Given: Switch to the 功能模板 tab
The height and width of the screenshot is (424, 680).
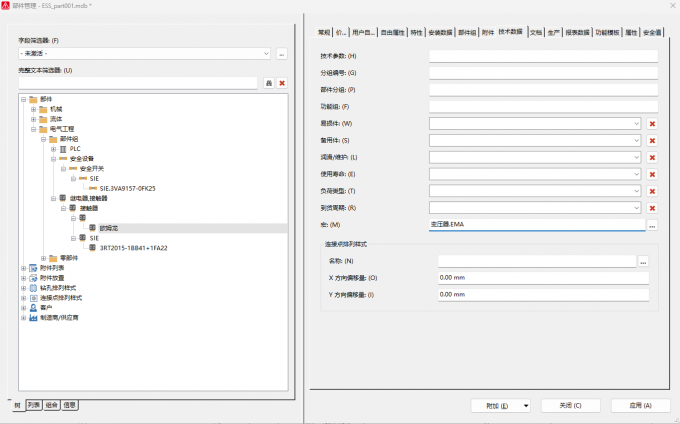Looking at the screenshot, I should pos(607,33).
